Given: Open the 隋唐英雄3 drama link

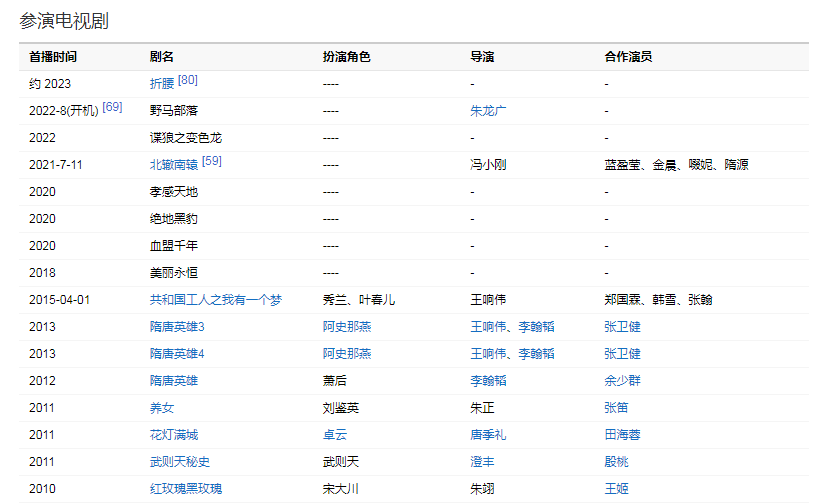Looking at the screenshot, I should (177, 327).
